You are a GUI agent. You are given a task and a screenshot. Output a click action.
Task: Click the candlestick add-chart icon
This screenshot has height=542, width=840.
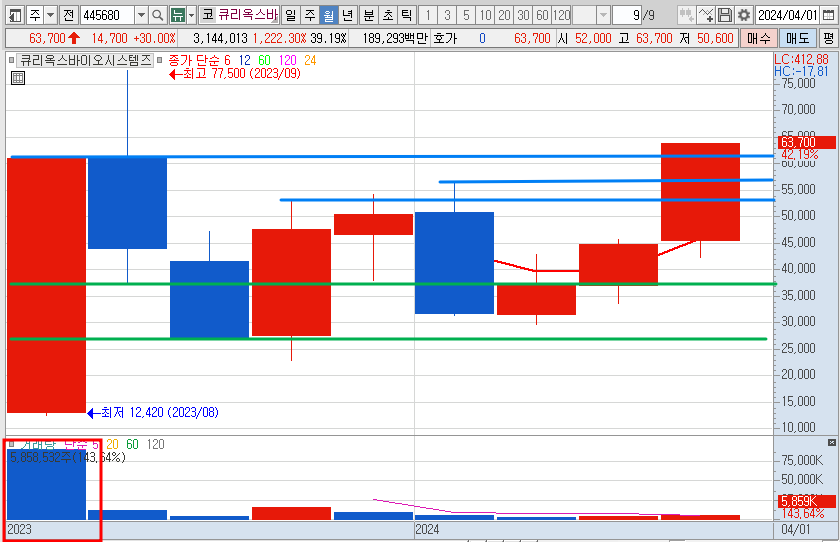686,15
